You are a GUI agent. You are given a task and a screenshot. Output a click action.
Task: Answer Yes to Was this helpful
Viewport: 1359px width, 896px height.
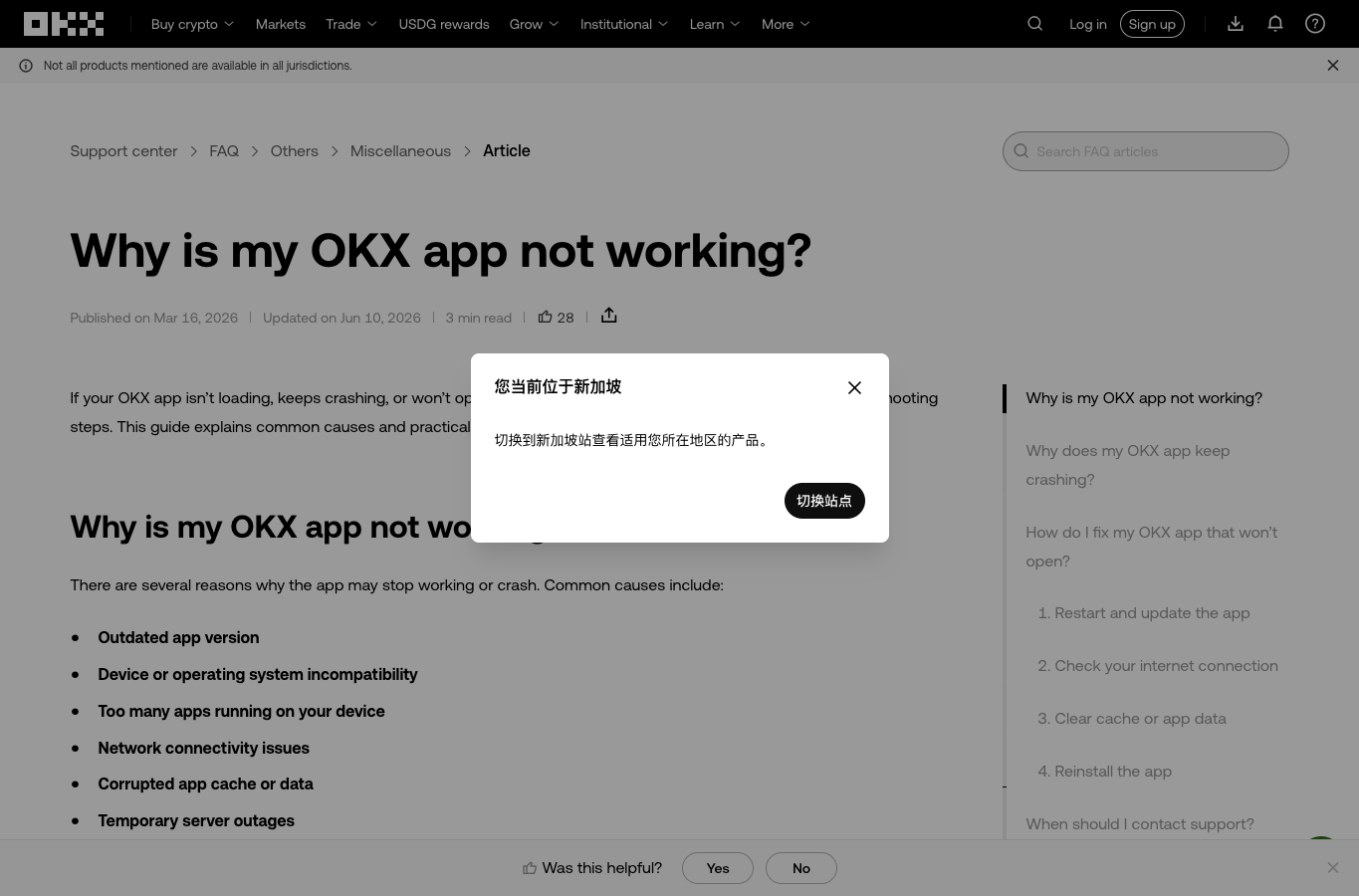click(x=718, y=868)
